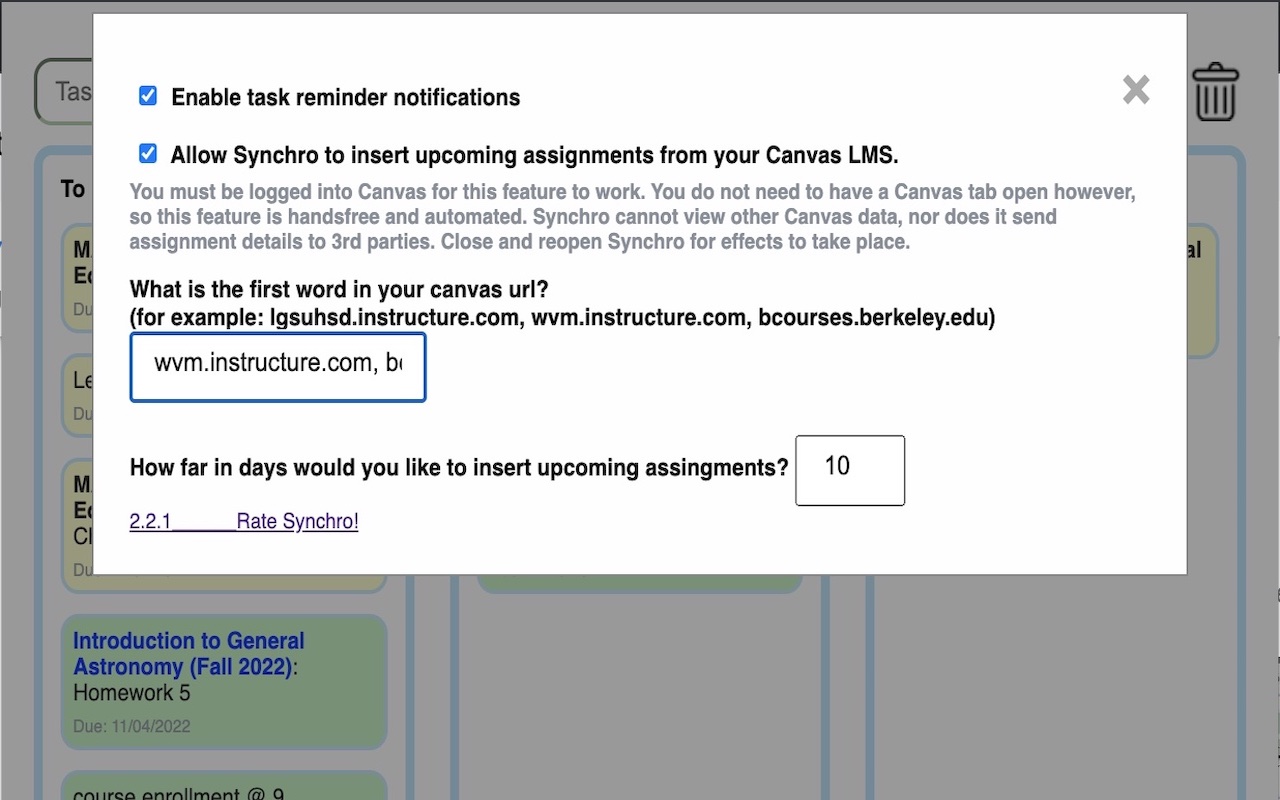
Task: Open the Rate Synchro link
Action: coord(297,521)
